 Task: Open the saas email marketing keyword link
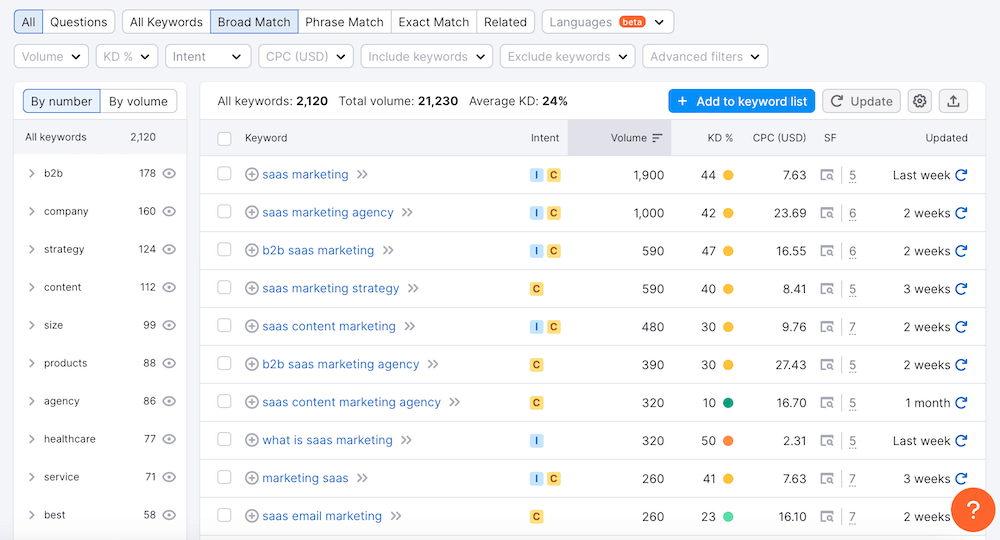(322, 517)
